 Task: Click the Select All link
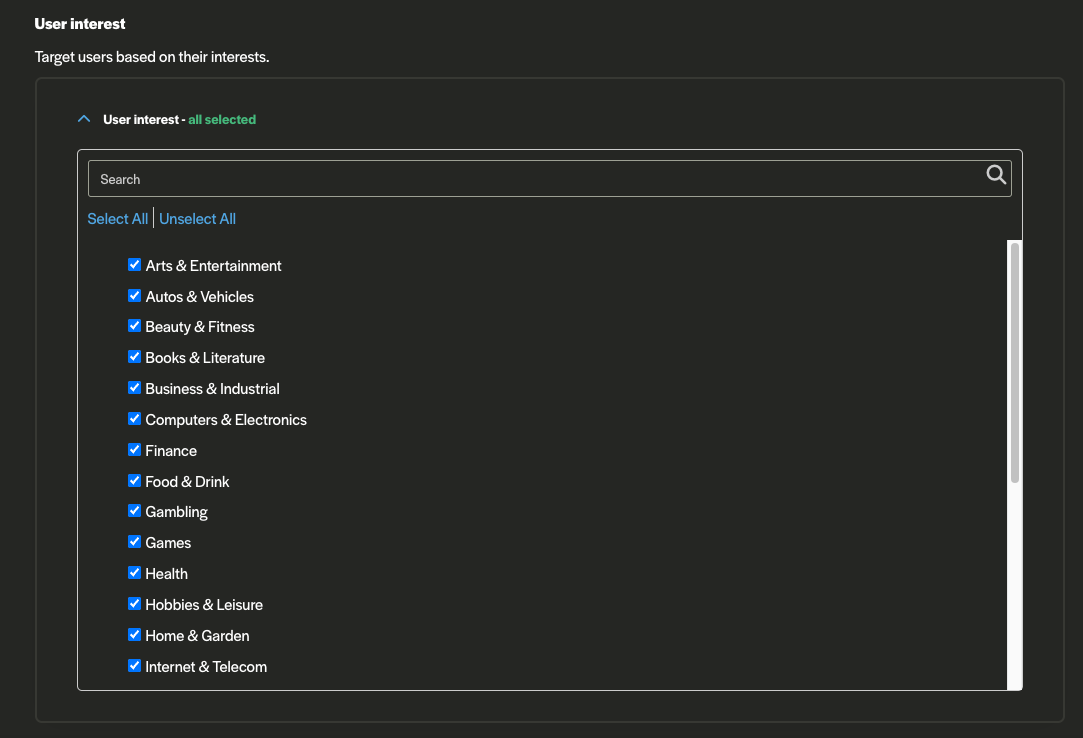[117, 219]
